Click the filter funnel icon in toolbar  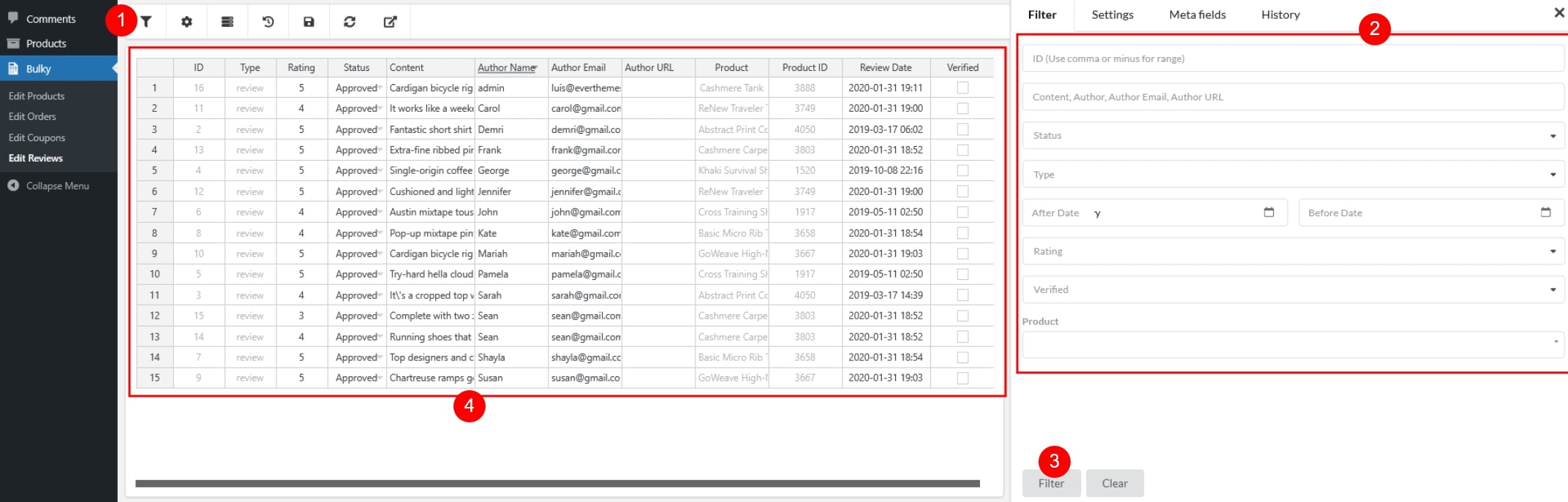pyautogui.click(x=146, y=22)
